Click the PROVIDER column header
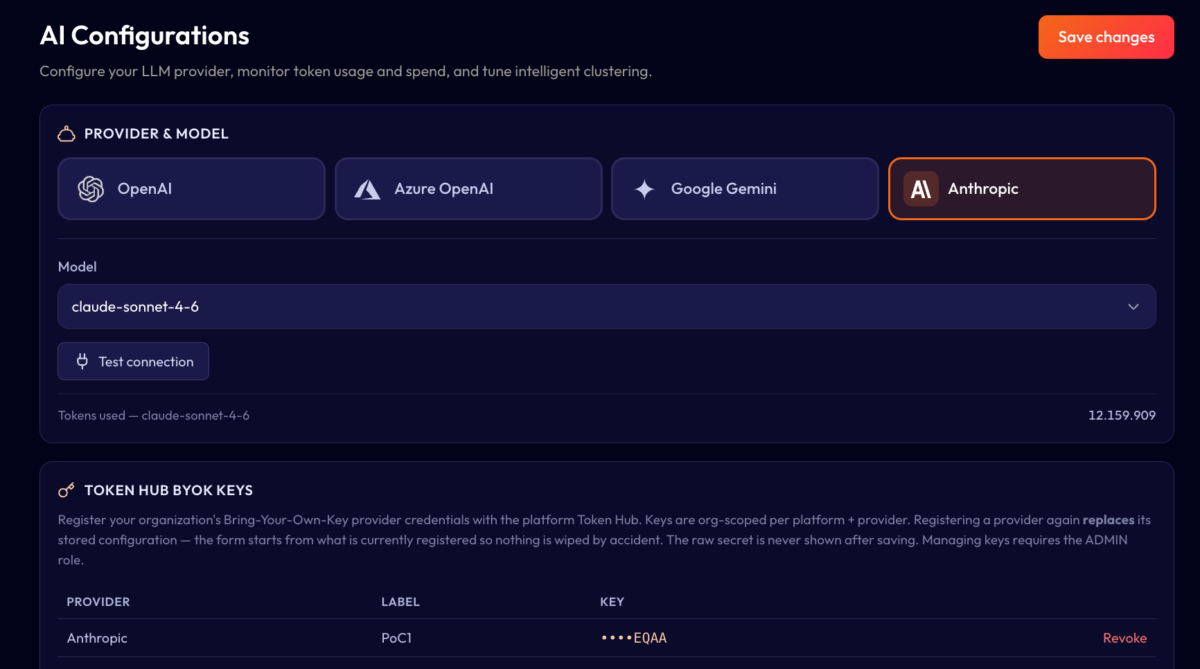The width and height of the screenshot is (1200, 669). (x=98, y=602)
